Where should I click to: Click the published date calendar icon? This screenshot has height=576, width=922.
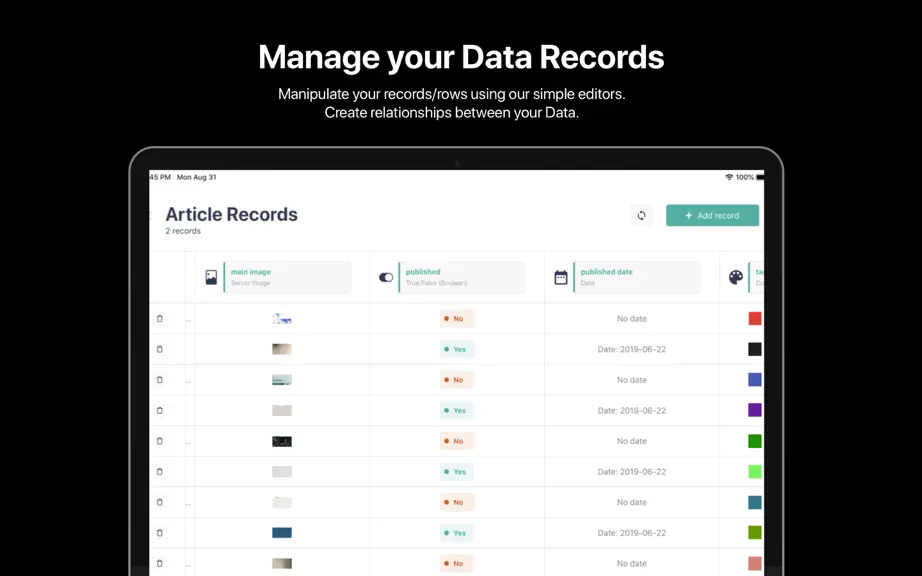[x=561, y=277]
